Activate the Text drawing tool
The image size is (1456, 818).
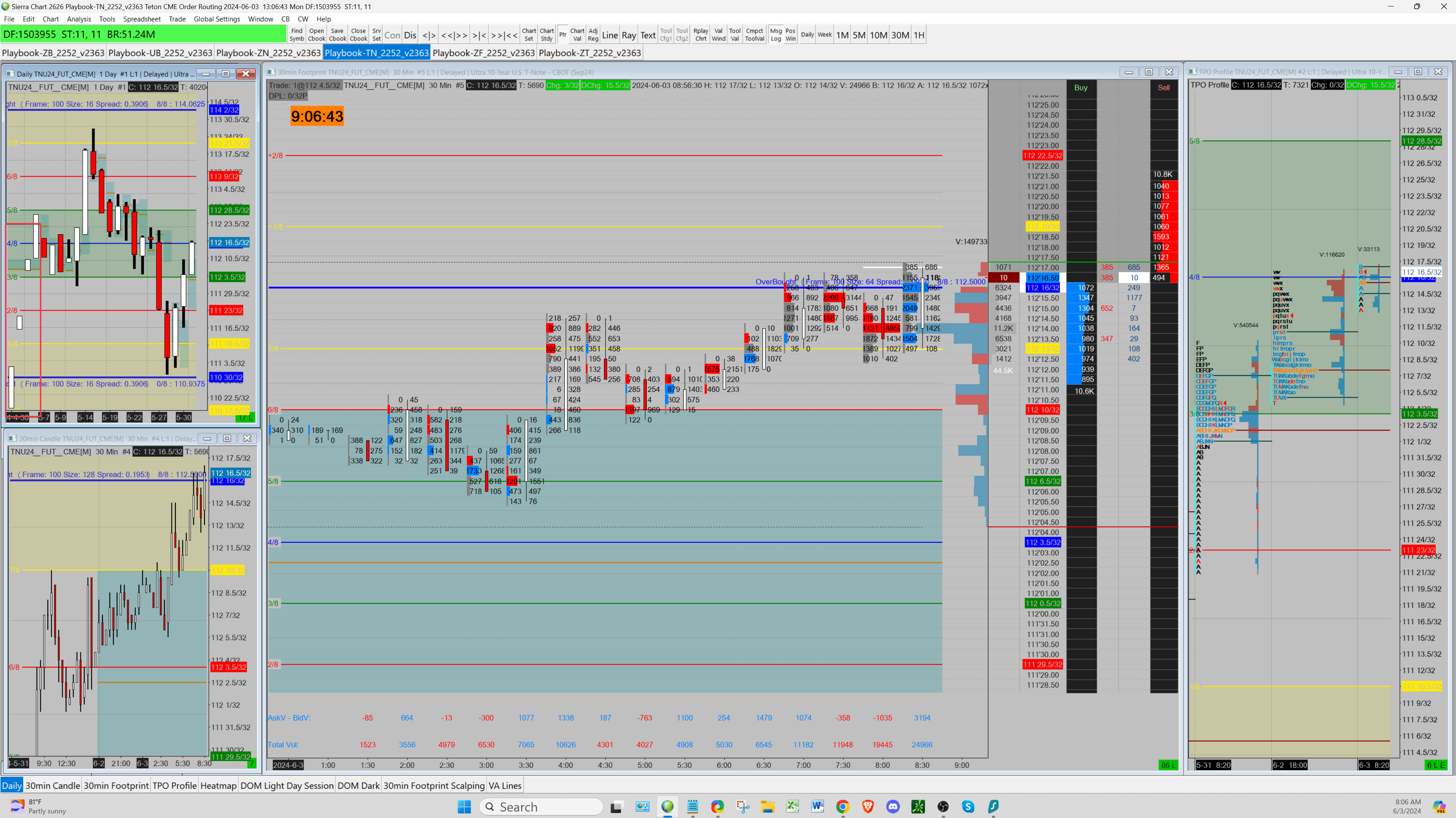pyautogui.click(x=648, y=35)
